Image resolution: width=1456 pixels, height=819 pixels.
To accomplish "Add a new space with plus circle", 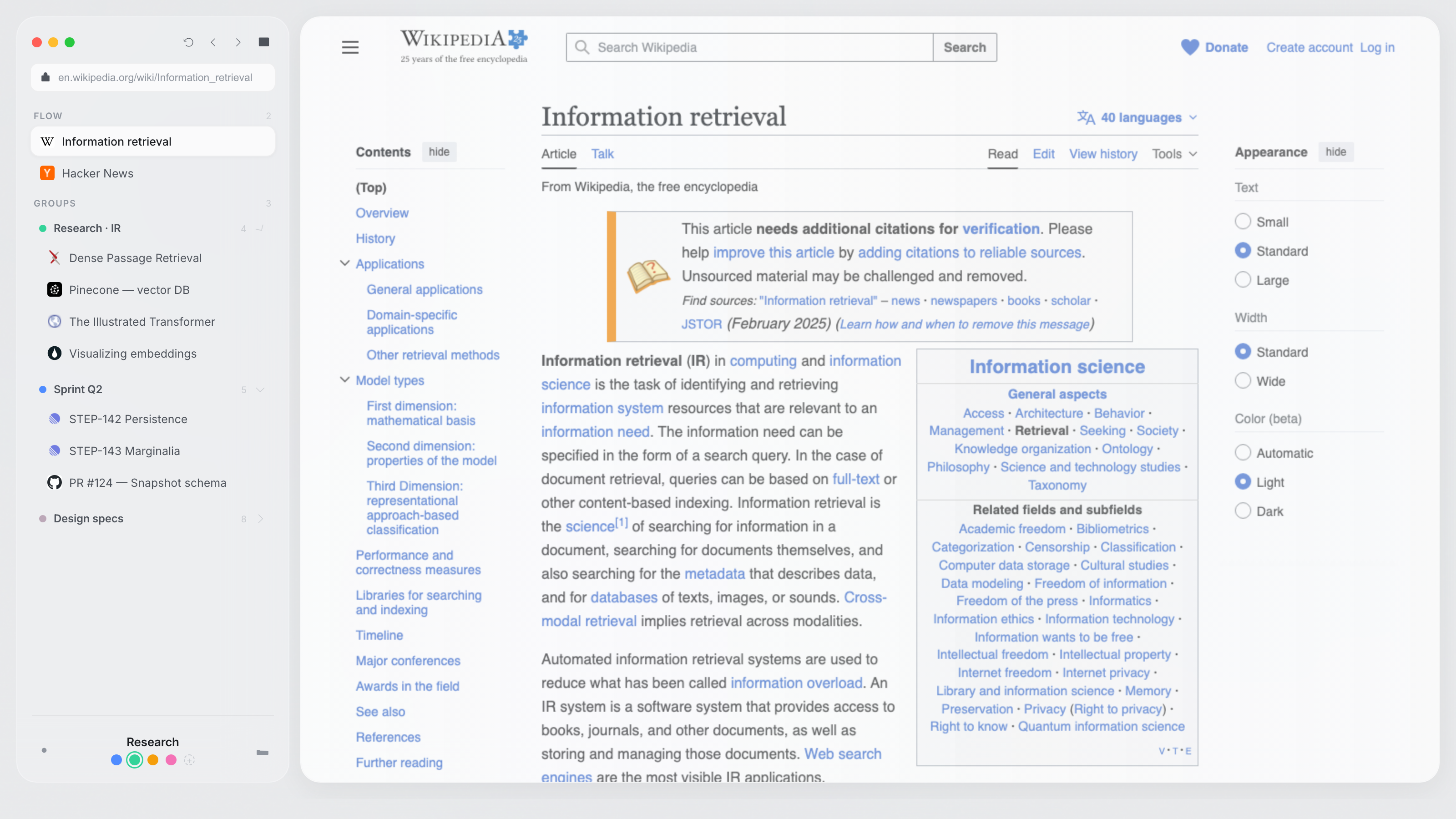I will click(189, 760).
